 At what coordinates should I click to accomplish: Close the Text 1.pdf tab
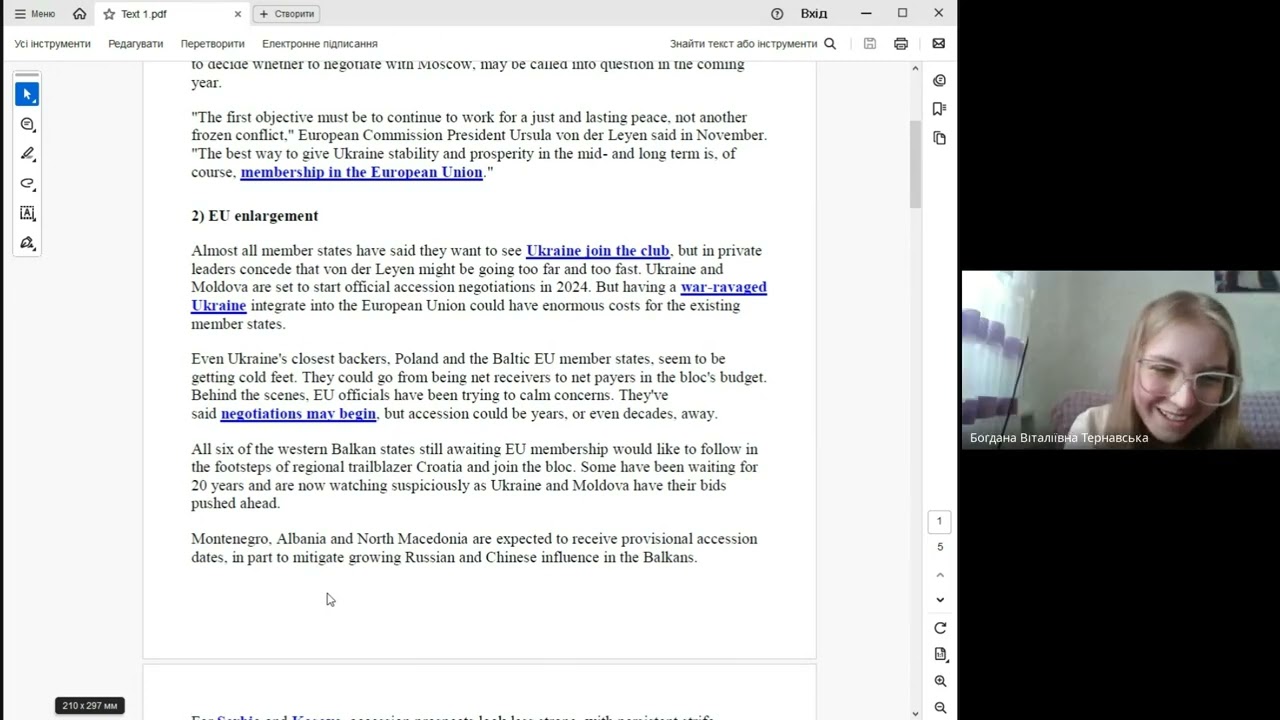click(238, 14)
